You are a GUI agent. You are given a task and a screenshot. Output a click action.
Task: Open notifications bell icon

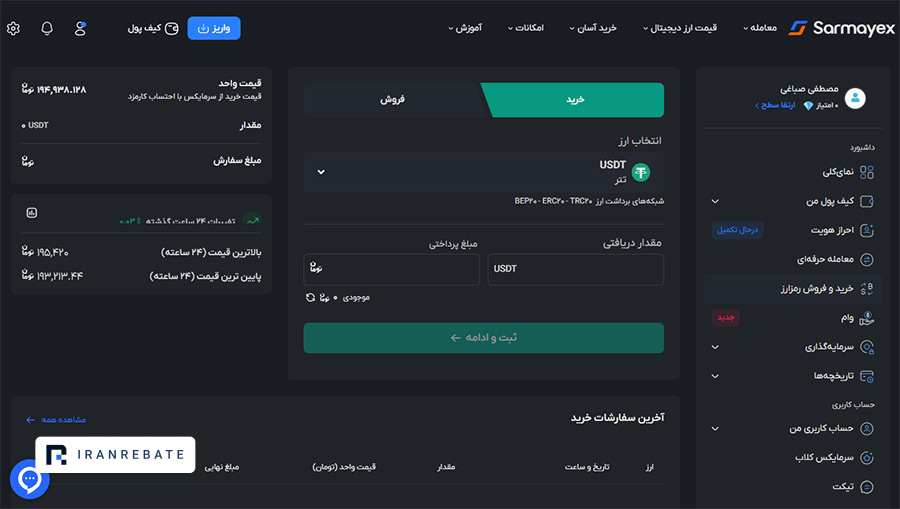pyautogui.click(x=47, y=28)
